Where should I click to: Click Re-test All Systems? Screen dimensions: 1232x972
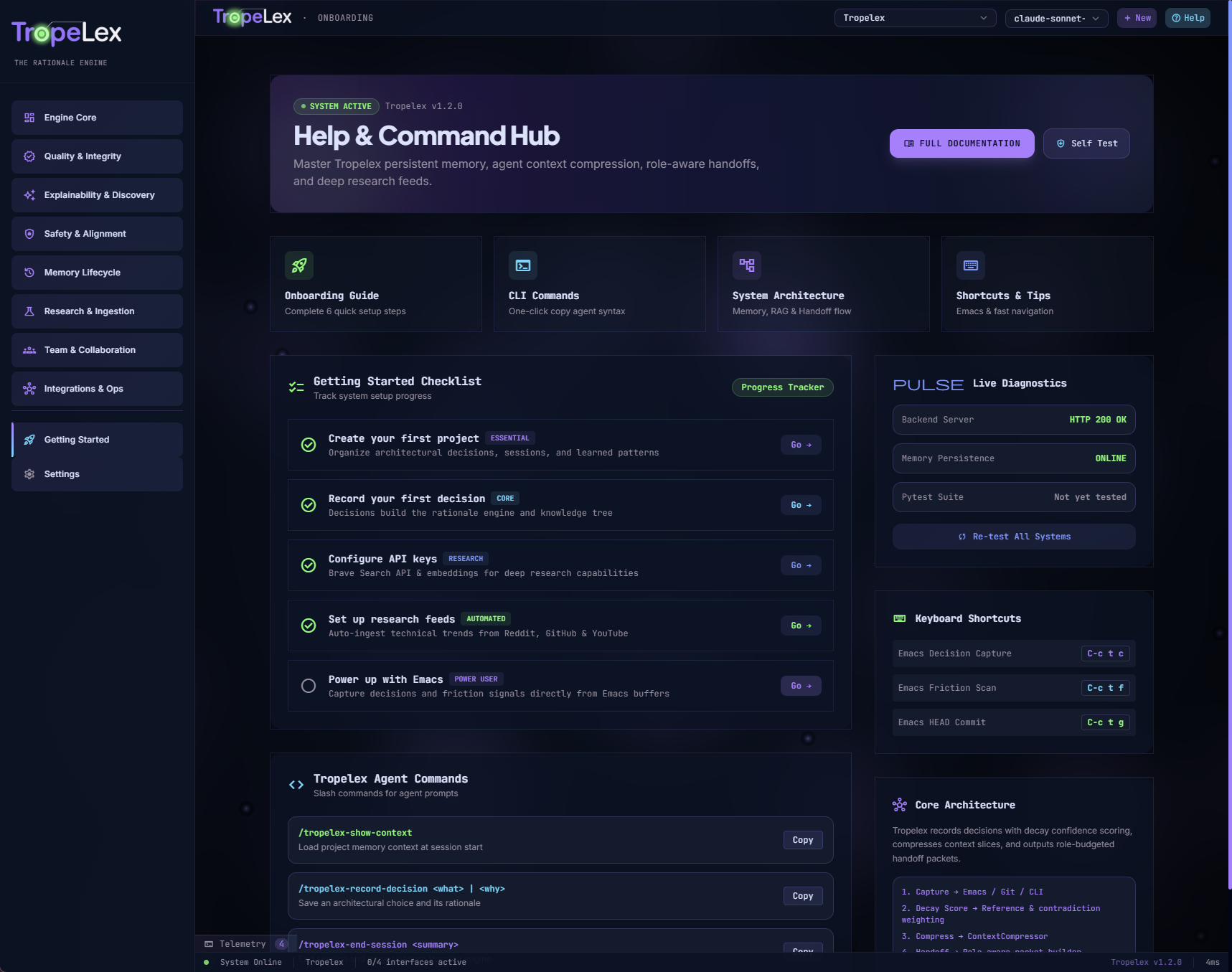click(x=1014, y=537)
